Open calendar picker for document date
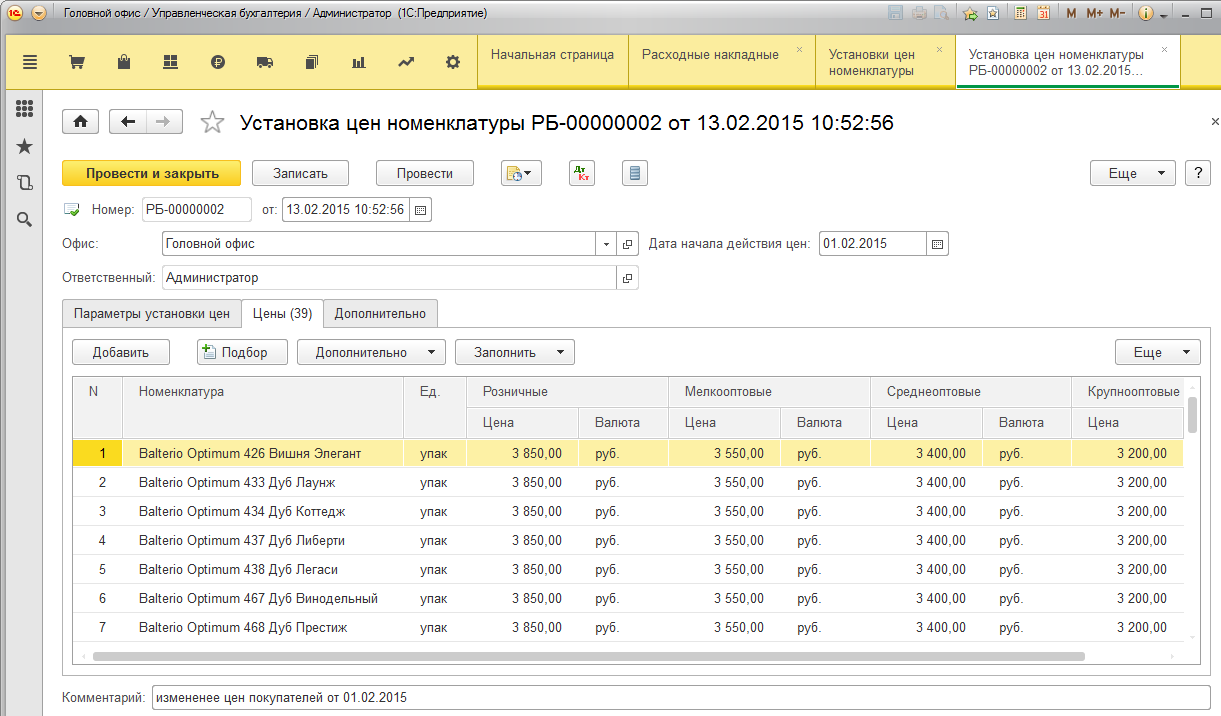The height and width of the screenshot is (716, 1221). [x=421, y=210]
